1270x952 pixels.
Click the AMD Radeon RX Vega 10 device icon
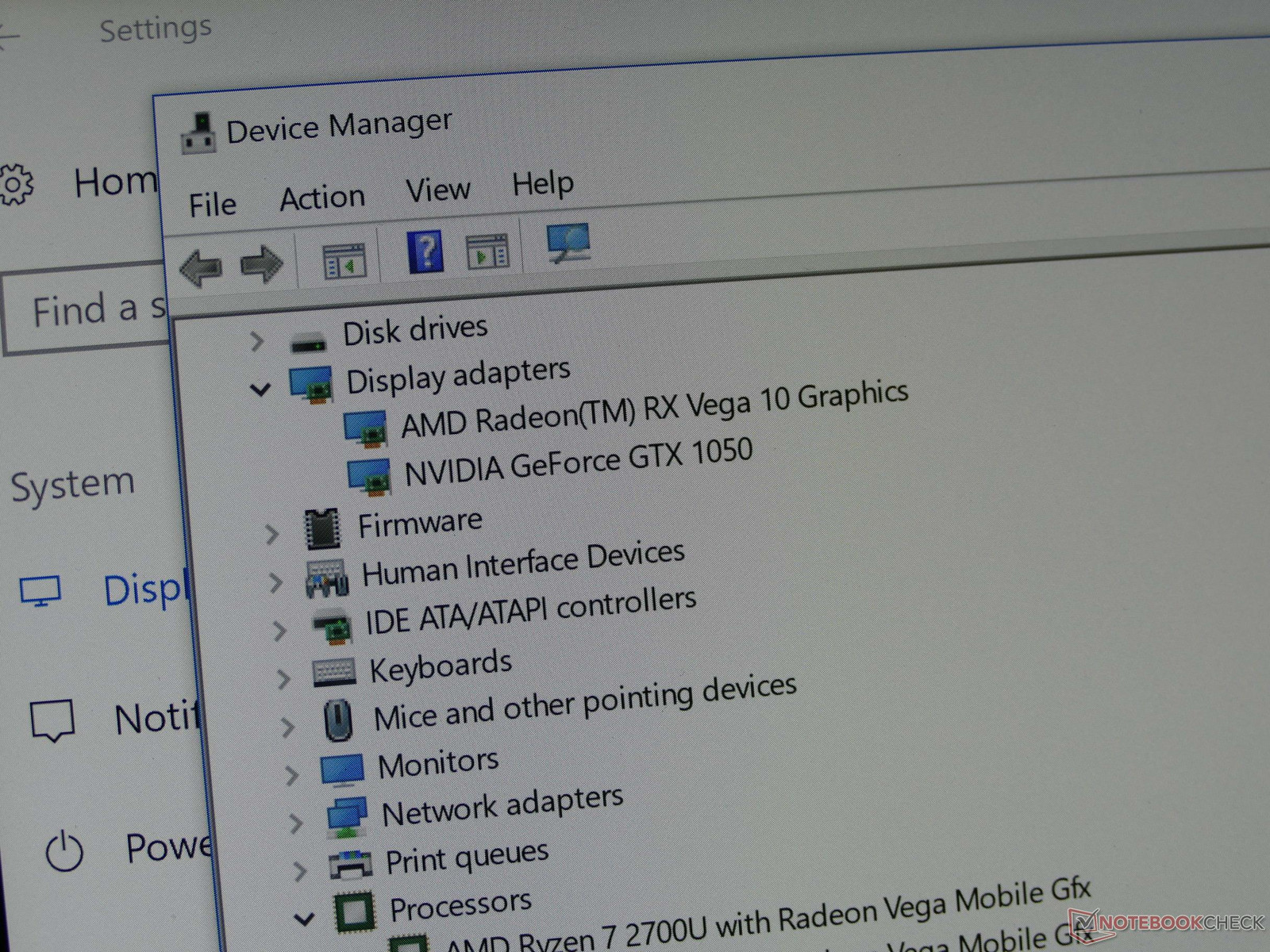click(x=366, y=429)
